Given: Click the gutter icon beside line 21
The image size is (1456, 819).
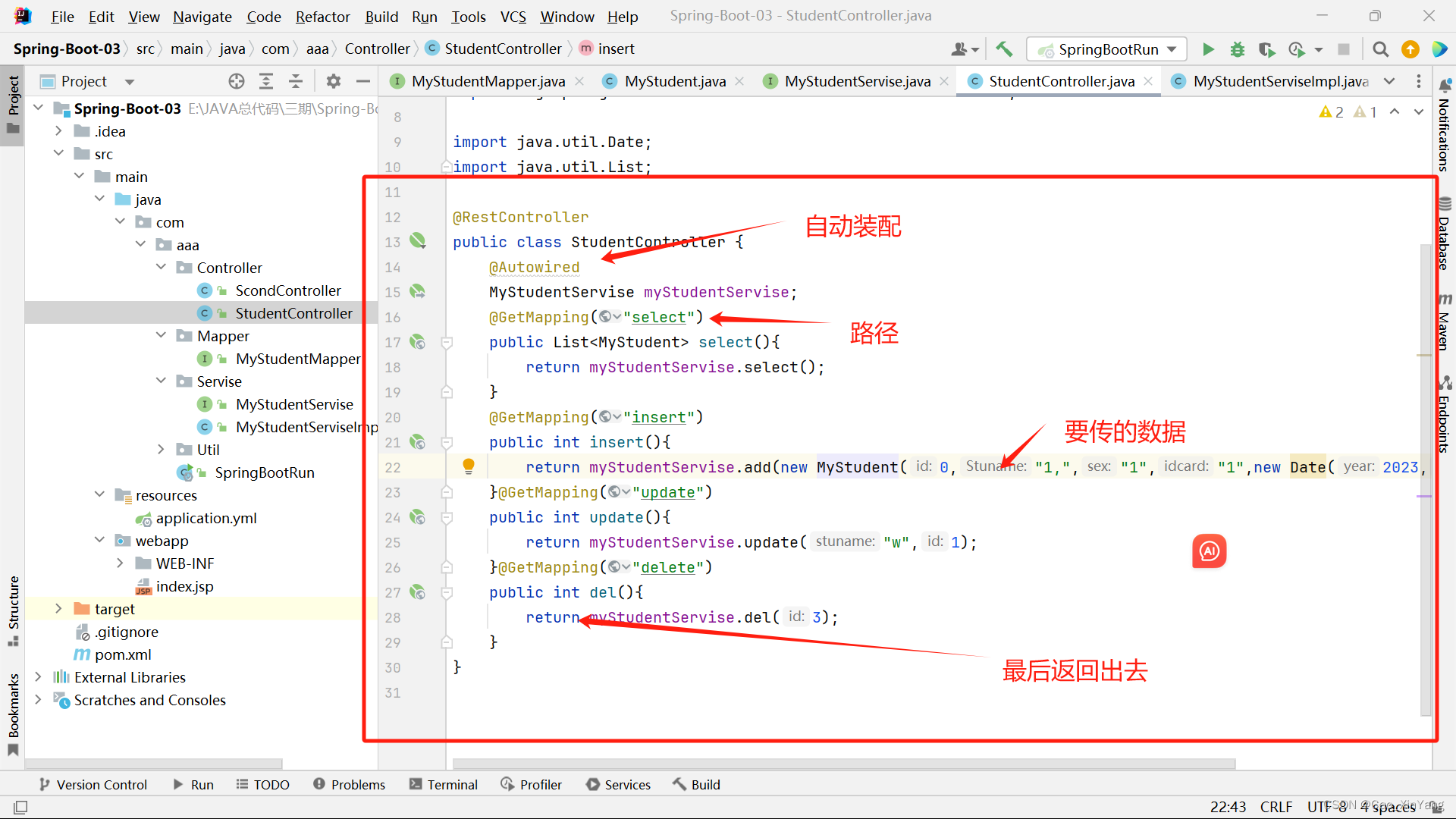Looking at the screenshot, I should tap(418, 442).
